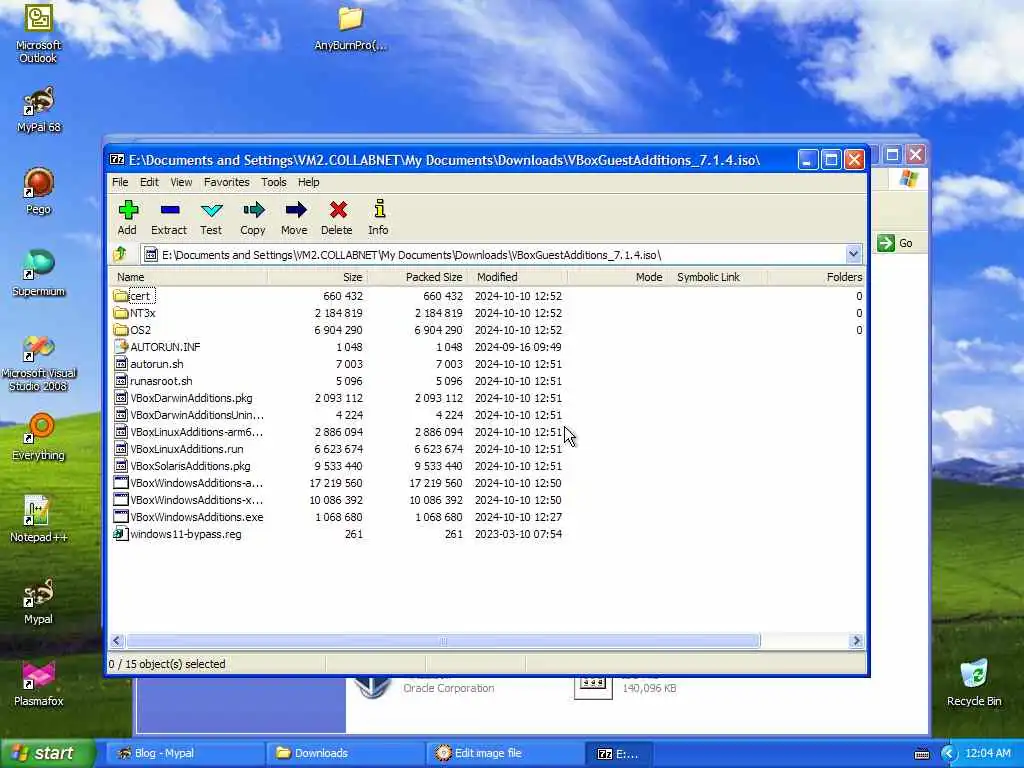Select the 17 219 560 VBoxWindowsAdditions-a file
1024x768 pixels.
(x=188, y=483)
